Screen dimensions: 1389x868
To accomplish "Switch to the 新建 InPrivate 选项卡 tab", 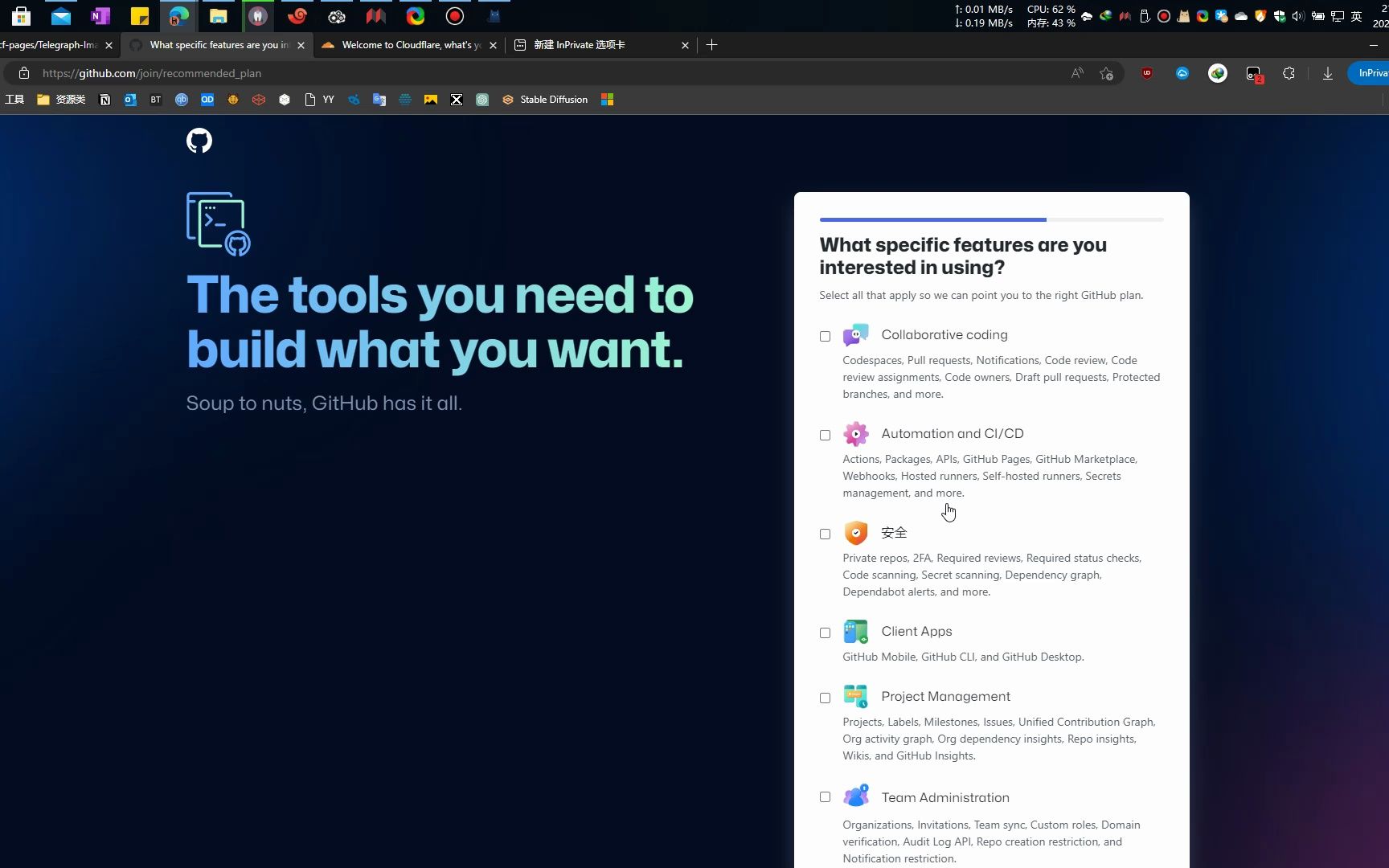I will [601, 45].
